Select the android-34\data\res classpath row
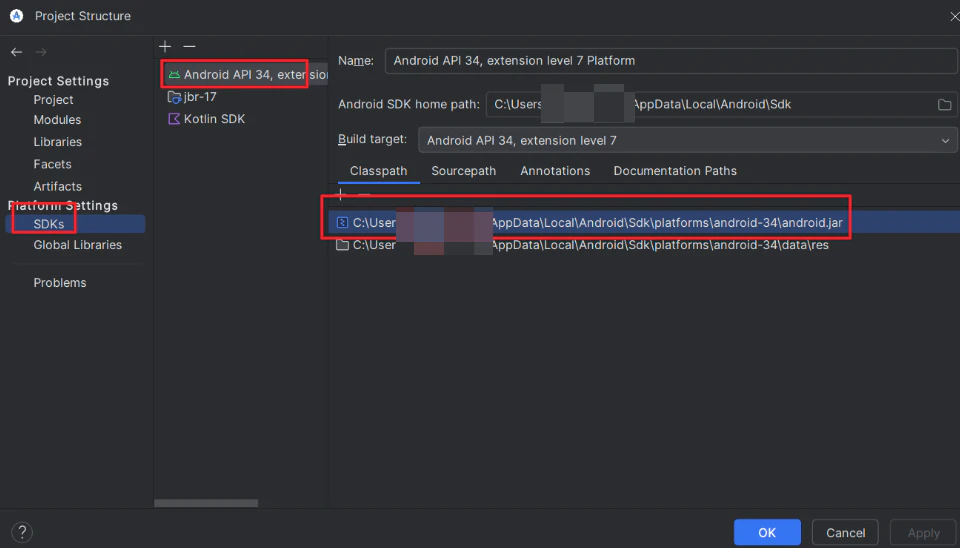960x548 pixels. point(644,245)
